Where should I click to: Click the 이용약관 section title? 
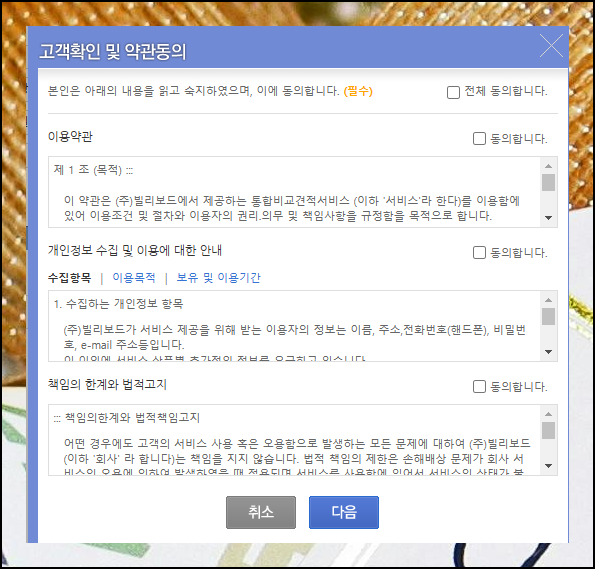pos(70,136)
